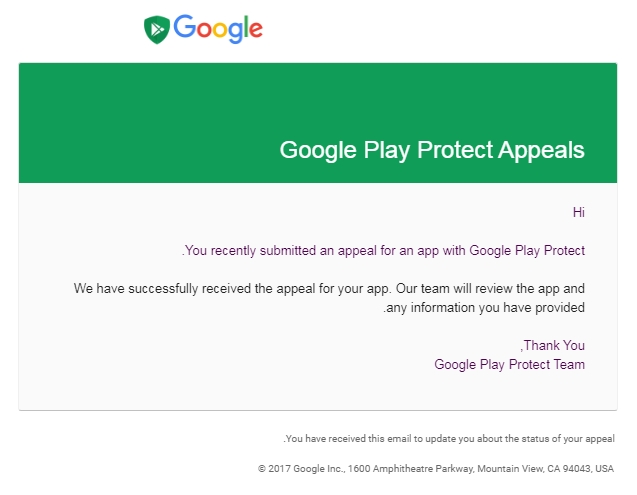The height and width of the screenshot is (495, 637).
Task: Click the Google Play Protect Appeals heading
Action: click(x=432, y=150)
